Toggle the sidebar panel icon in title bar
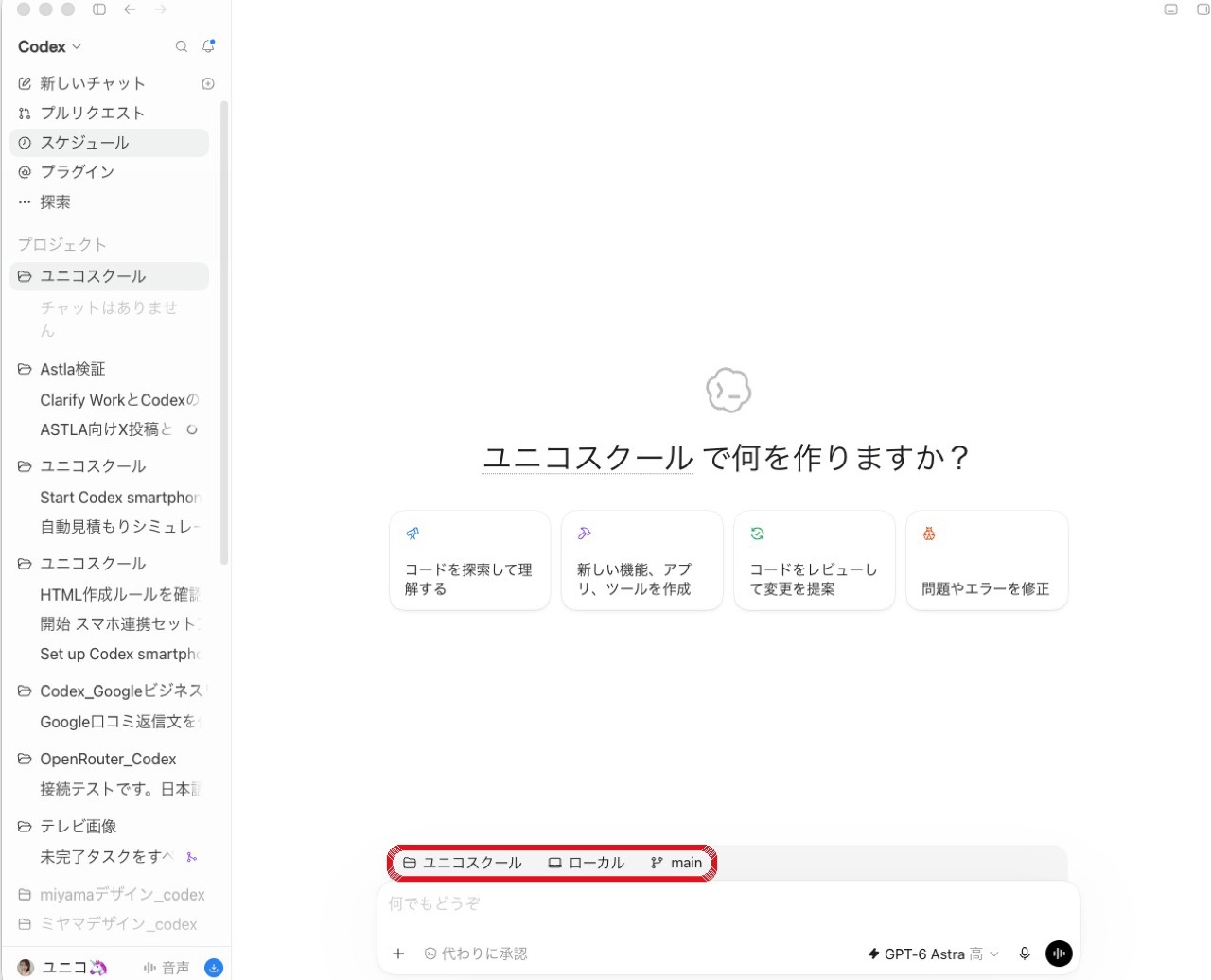The image size is (1211, 980). pyautogui.click(x=99, y=9)
